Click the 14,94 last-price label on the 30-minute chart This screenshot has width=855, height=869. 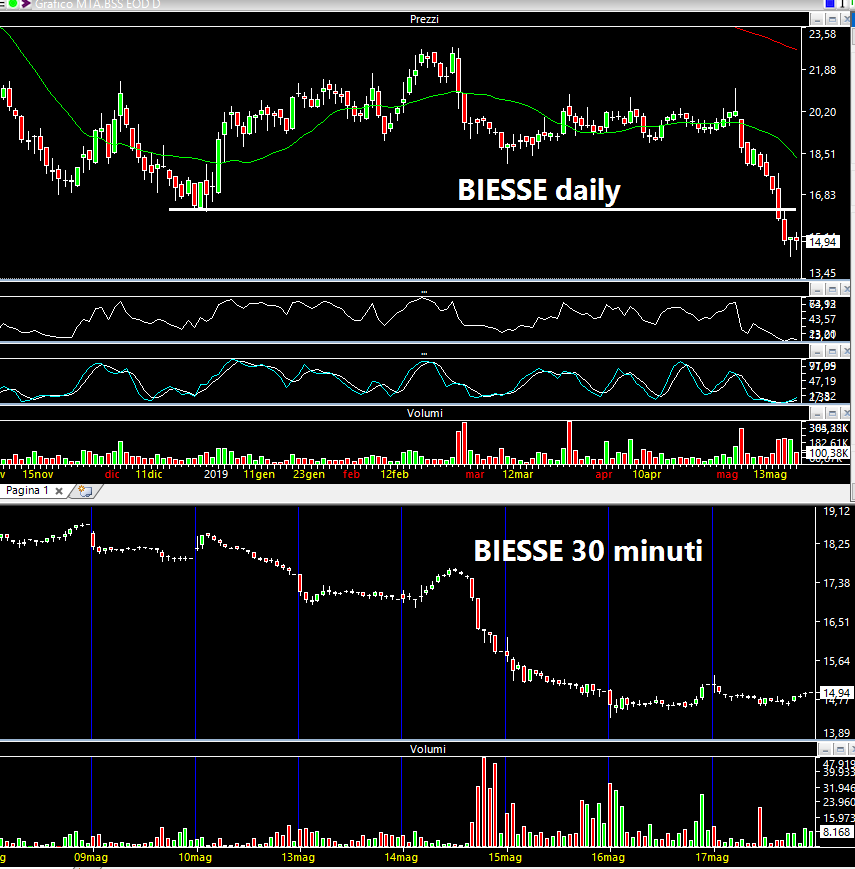(836, 693)
